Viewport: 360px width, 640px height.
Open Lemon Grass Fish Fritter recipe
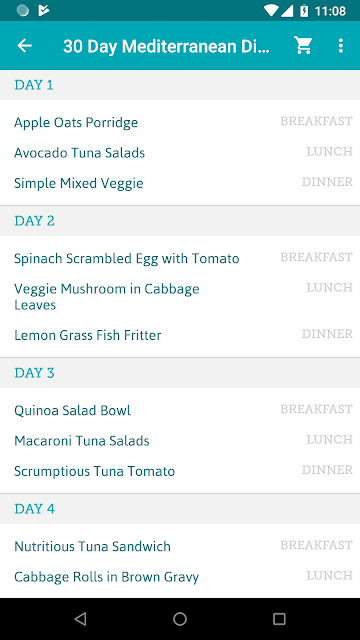pos(180,335)
